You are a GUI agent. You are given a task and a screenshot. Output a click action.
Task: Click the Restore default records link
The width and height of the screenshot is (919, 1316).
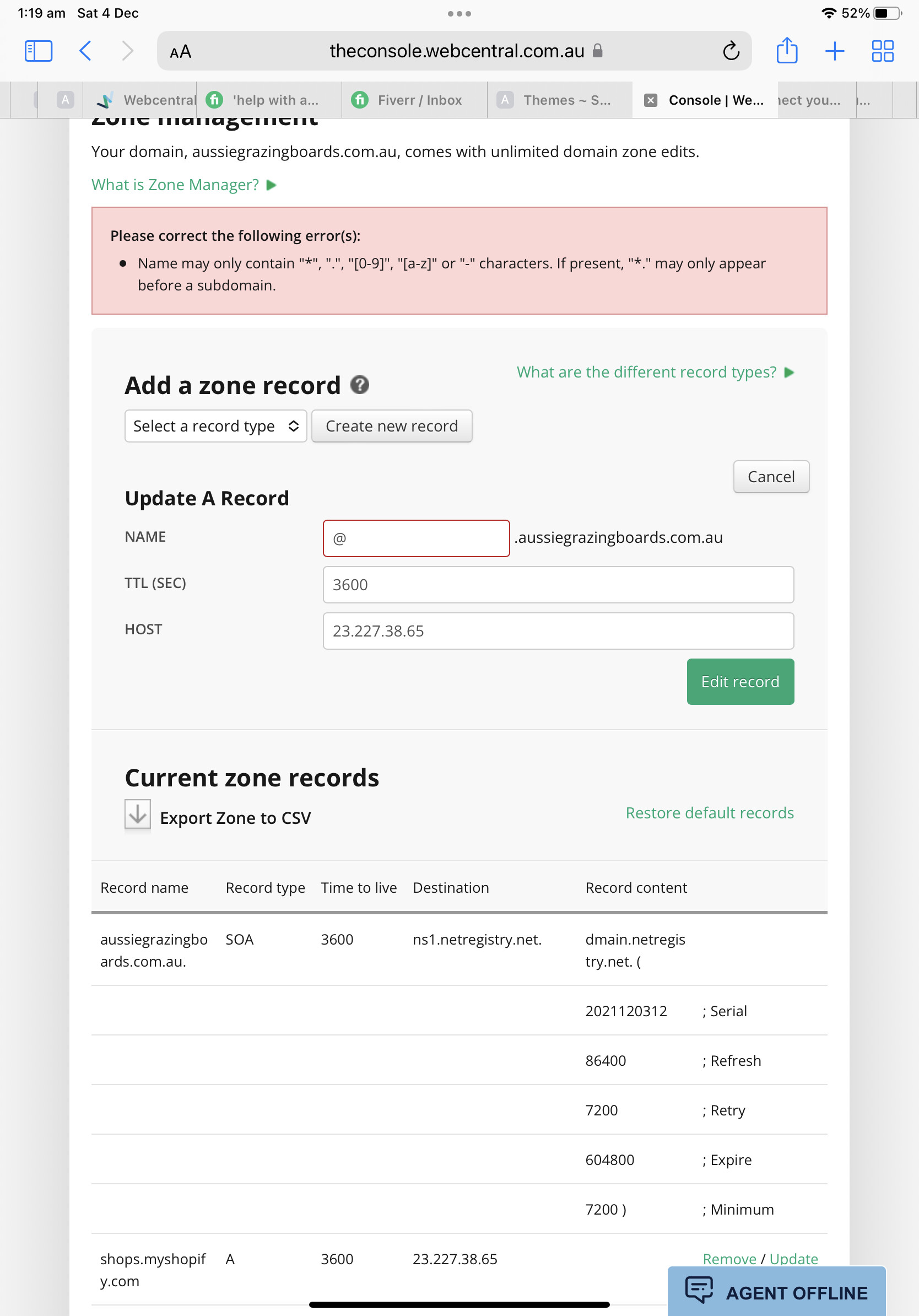pos(709,813)
